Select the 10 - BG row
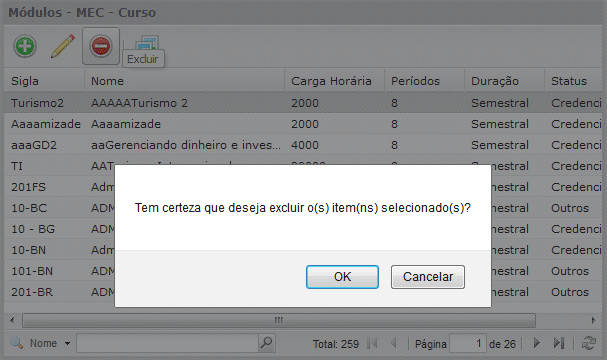This screenshot has height=360, width=607. [33, 229]
